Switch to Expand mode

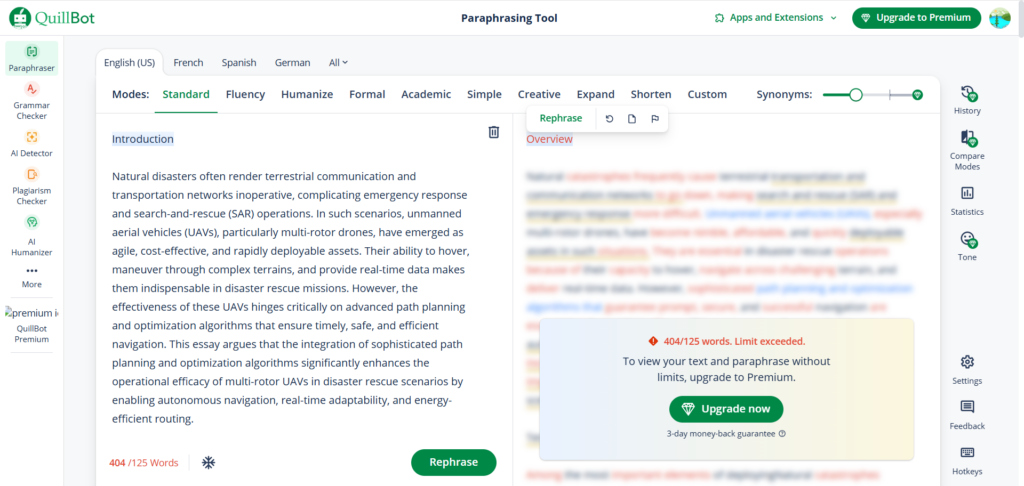(596, 95)
